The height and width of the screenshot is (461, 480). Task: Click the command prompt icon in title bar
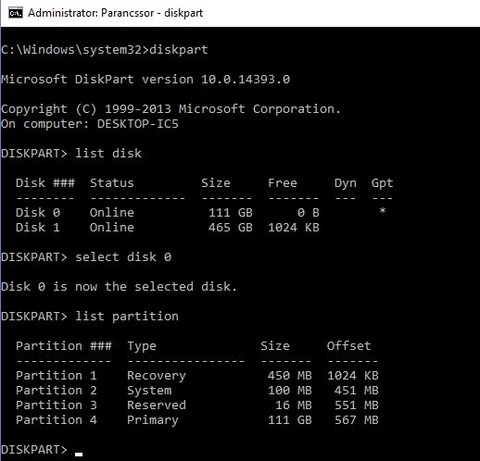pos(15,13)
